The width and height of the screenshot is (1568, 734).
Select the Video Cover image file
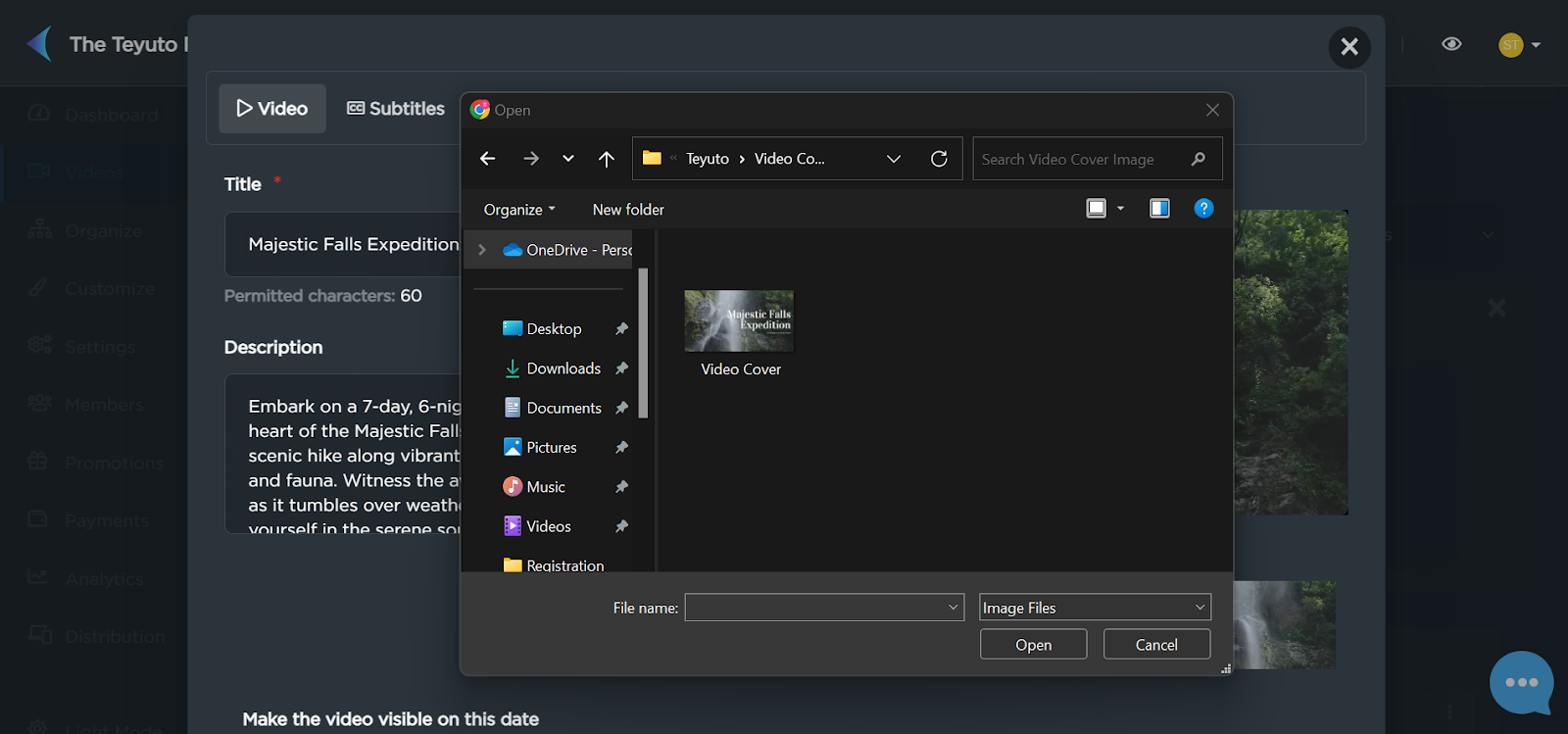740,333
